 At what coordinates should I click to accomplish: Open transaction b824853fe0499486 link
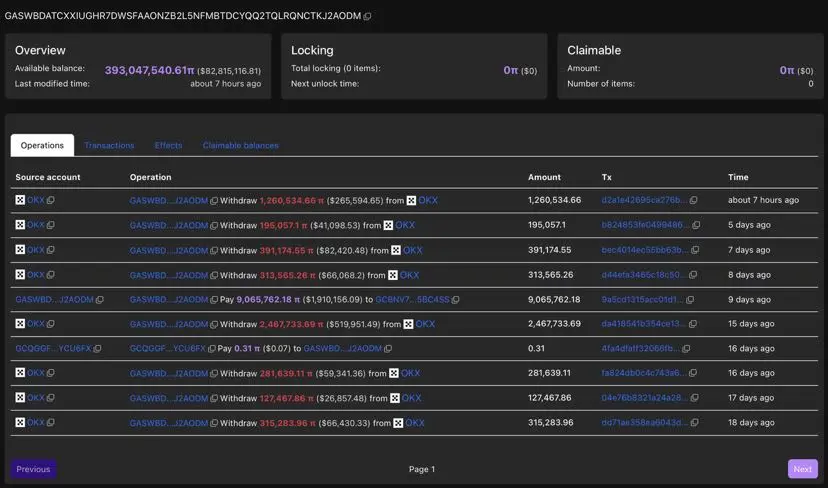643,226
